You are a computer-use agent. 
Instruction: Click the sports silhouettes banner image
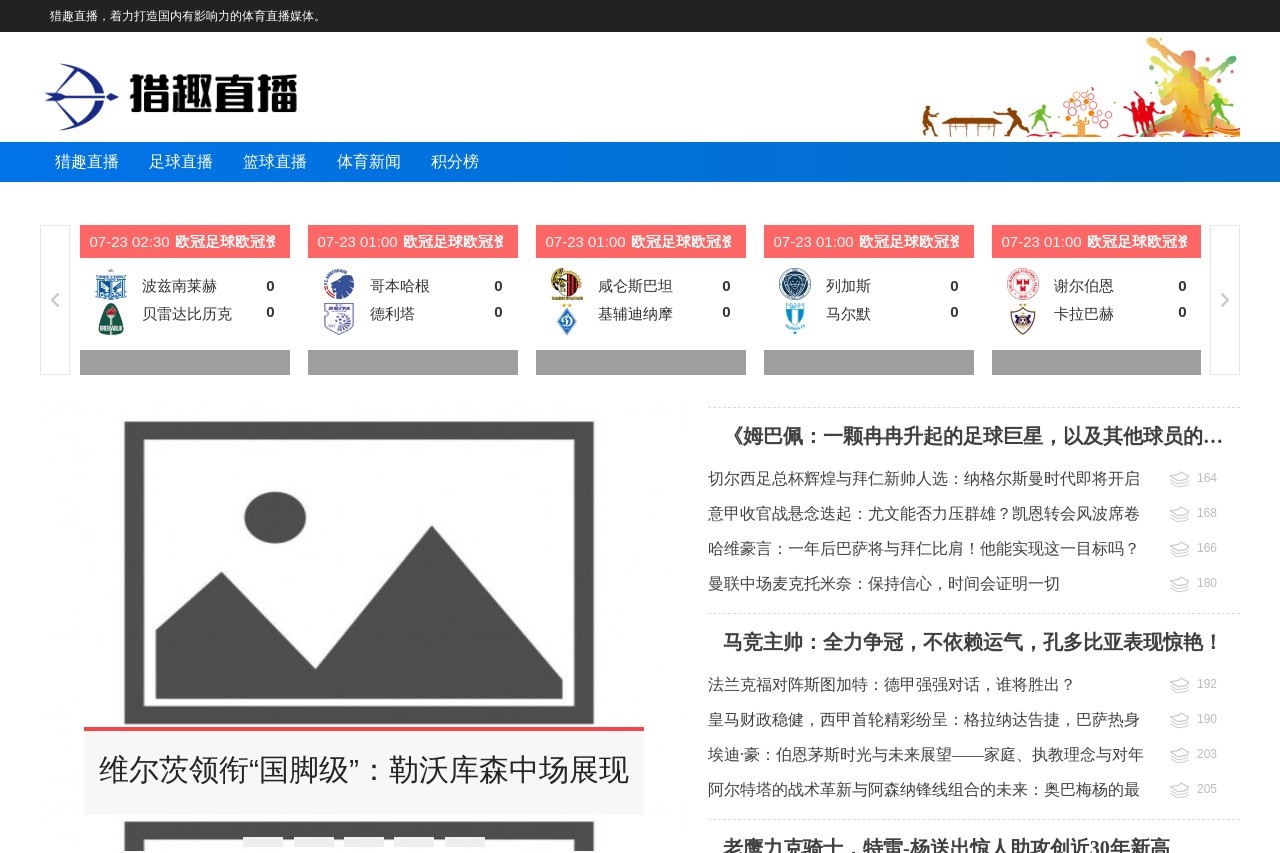[x=1080, y=87]
